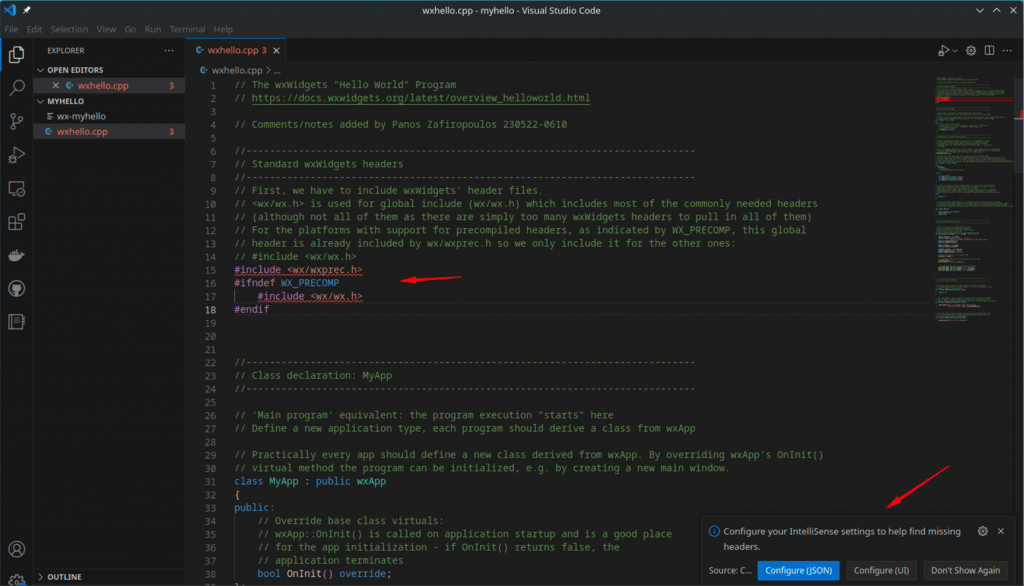Open the notification gear options

click(x=983, y=531)
